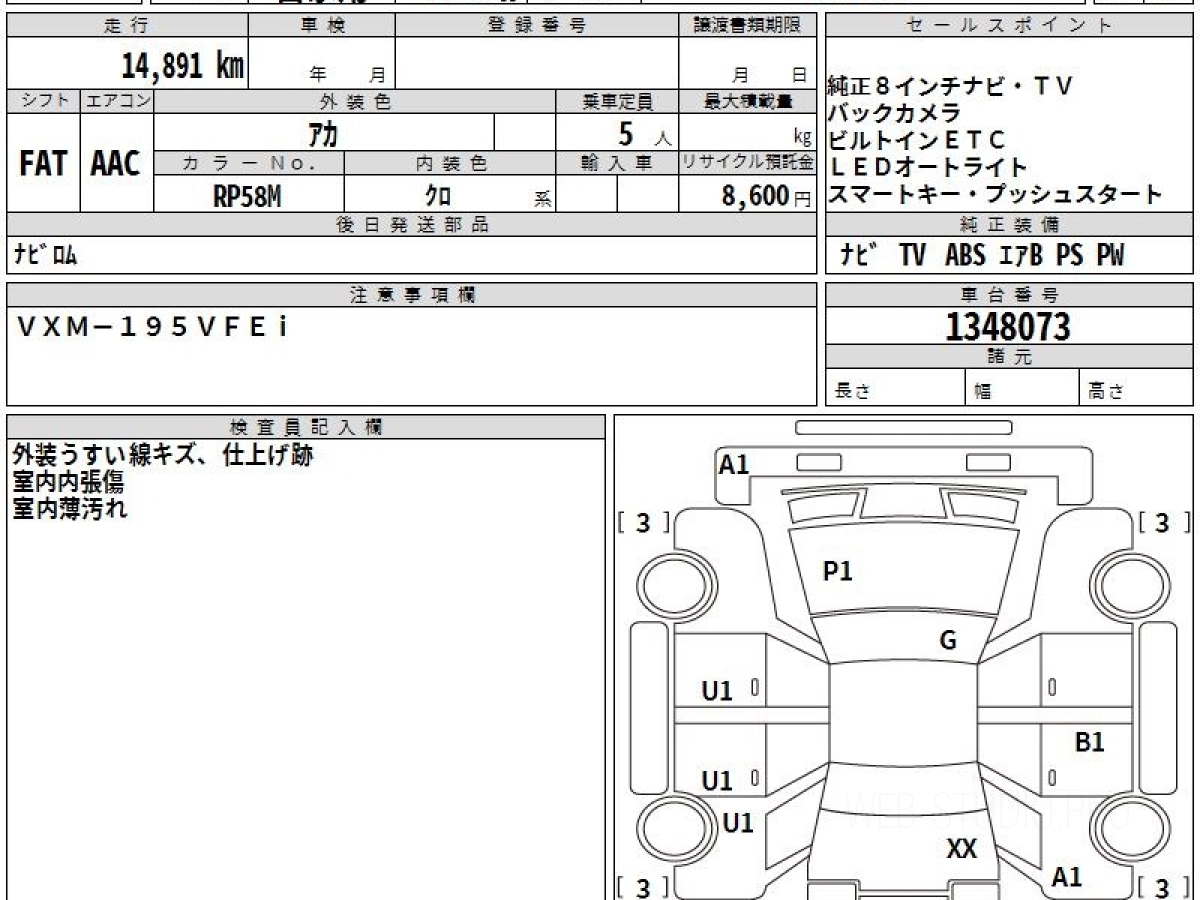Select sales point バックカメラ
Image resolution: width=1200 pixels, height=900 pixels.
pos(894,113)
